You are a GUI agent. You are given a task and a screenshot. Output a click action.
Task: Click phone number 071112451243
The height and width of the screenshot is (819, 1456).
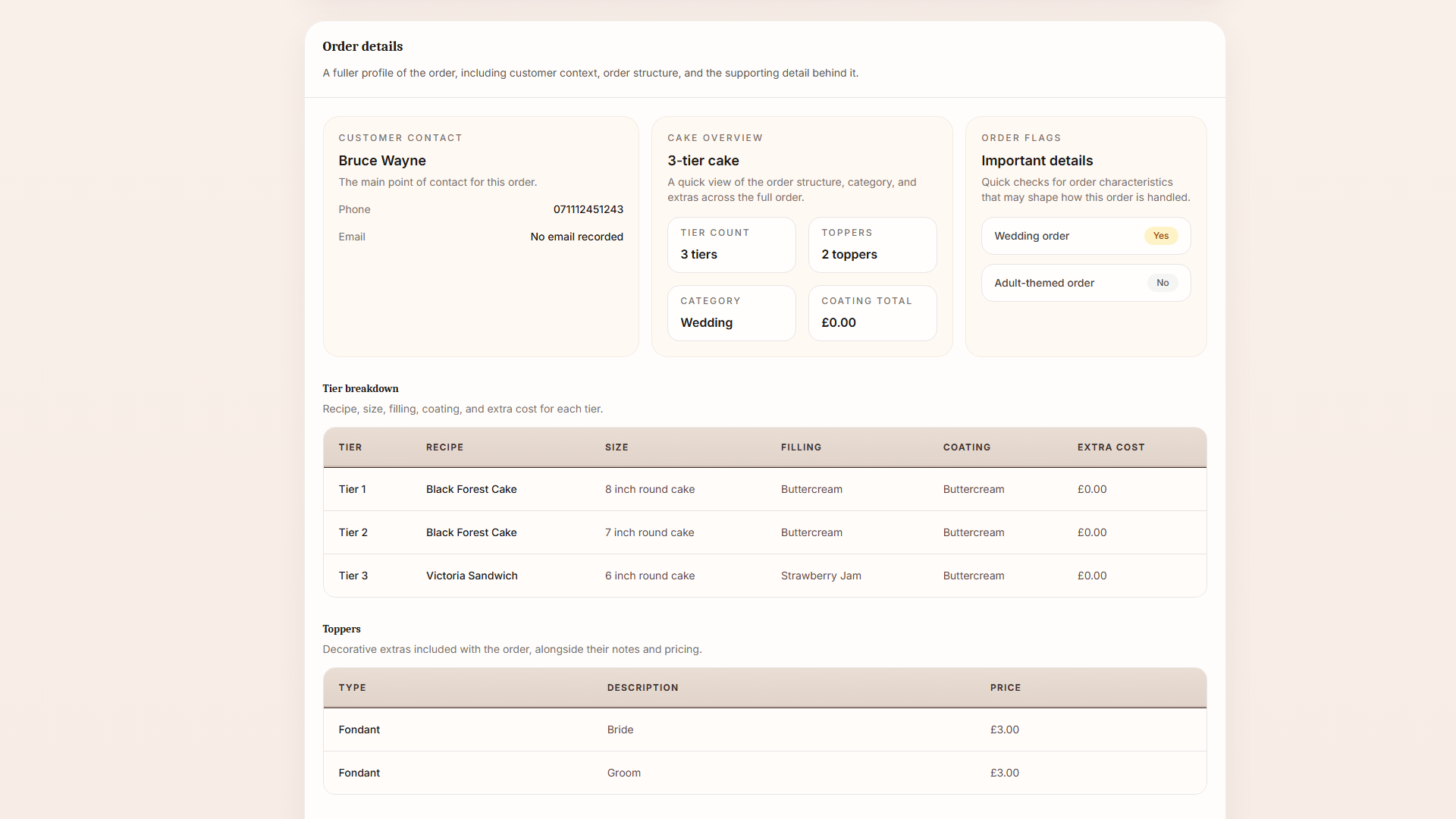click(x=588, y=209)
